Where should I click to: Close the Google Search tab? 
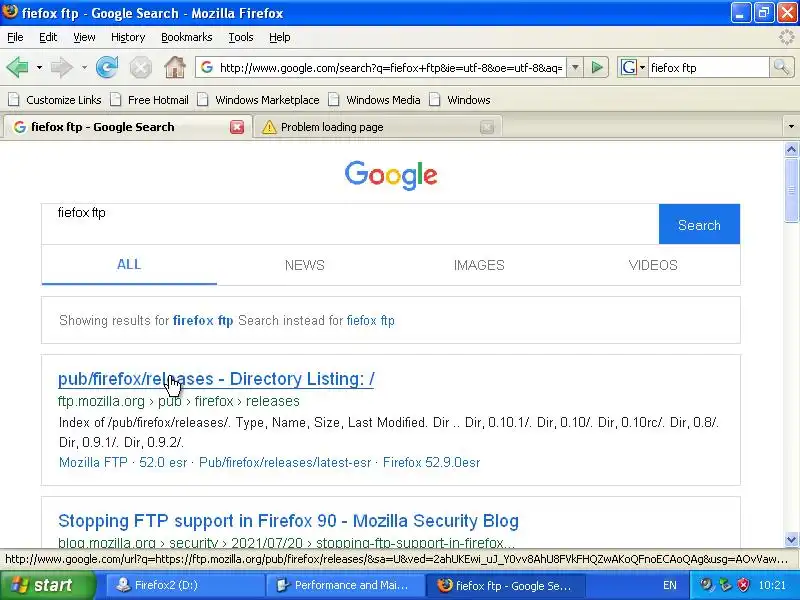[237, 127]
